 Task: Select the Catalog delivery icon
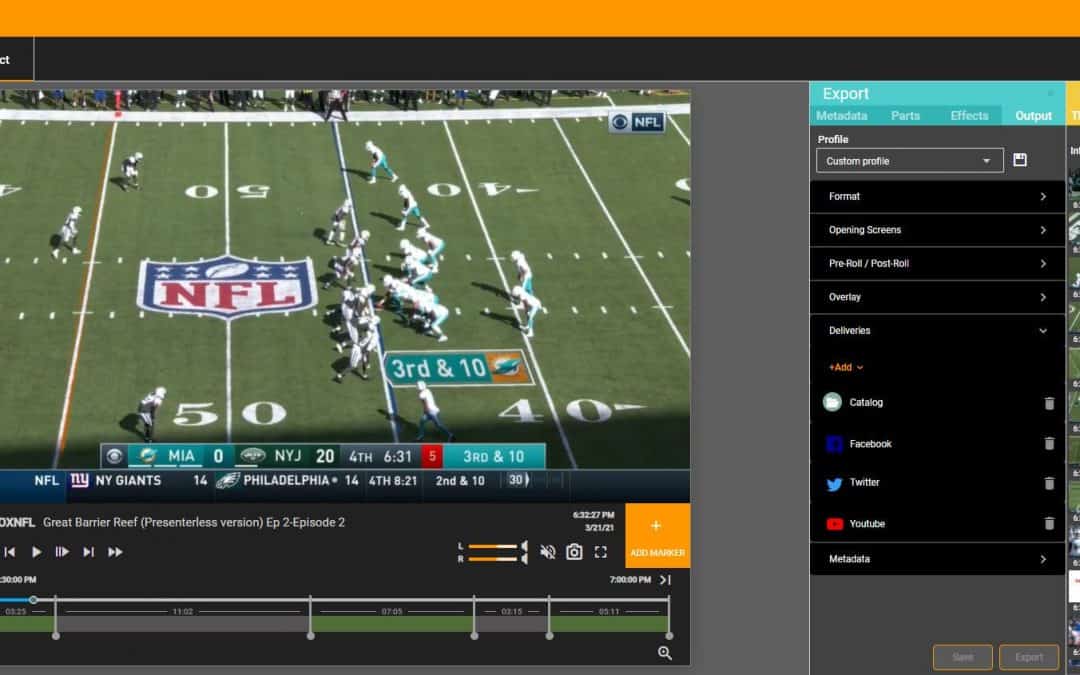(x=833, y=402)
